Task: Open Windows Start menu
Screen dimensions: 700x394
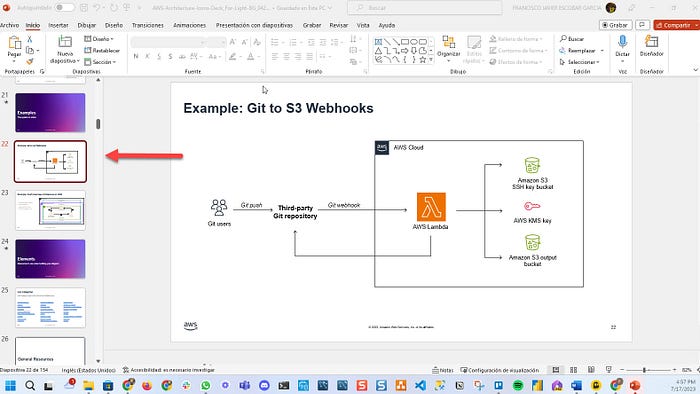Action: pyautogui.click(x=10, y=385)
